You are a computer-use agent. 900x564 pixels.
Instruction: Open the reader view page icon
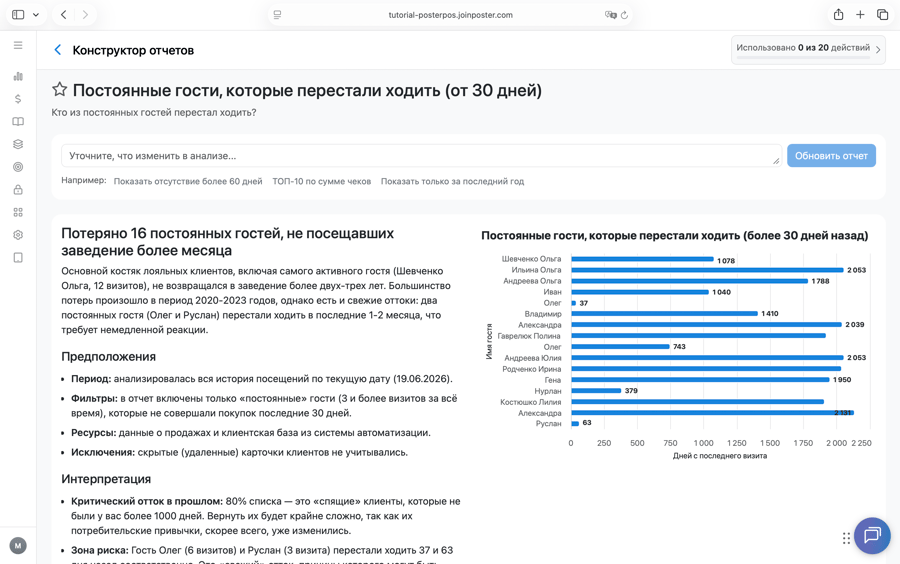[x=277, y=15]
